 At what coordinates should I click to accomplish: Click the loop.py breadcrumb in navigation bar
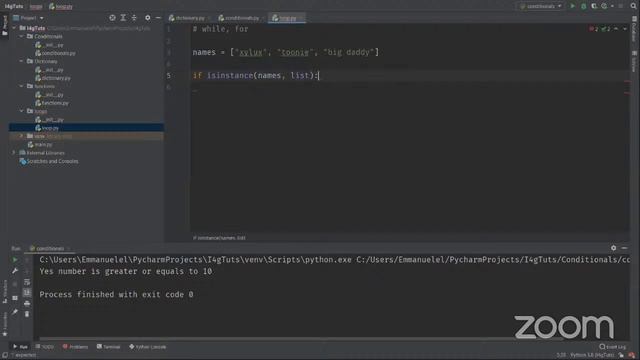pyautogui.click(x=61, y=6)
